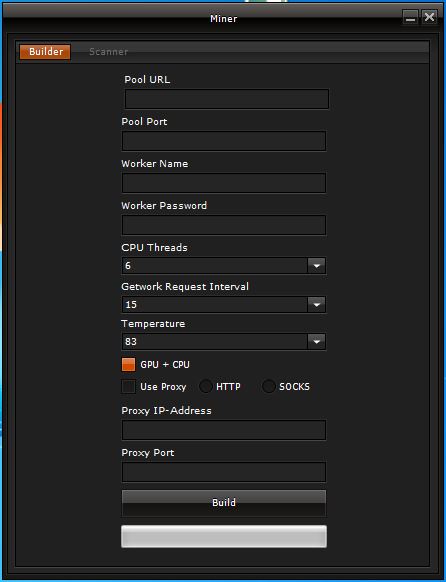Focus the Pool Port text box
Viewport: 446px width, 582px height.
(224, 141)
